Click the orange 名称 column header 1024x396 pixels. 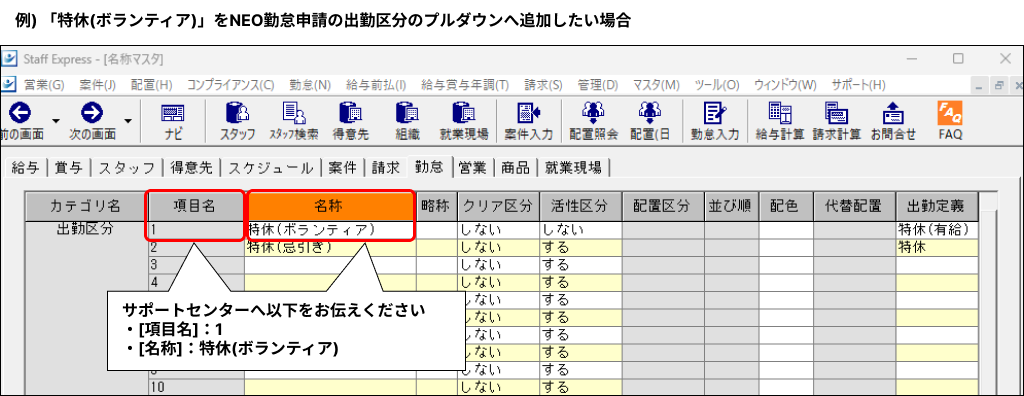(330, 206)
